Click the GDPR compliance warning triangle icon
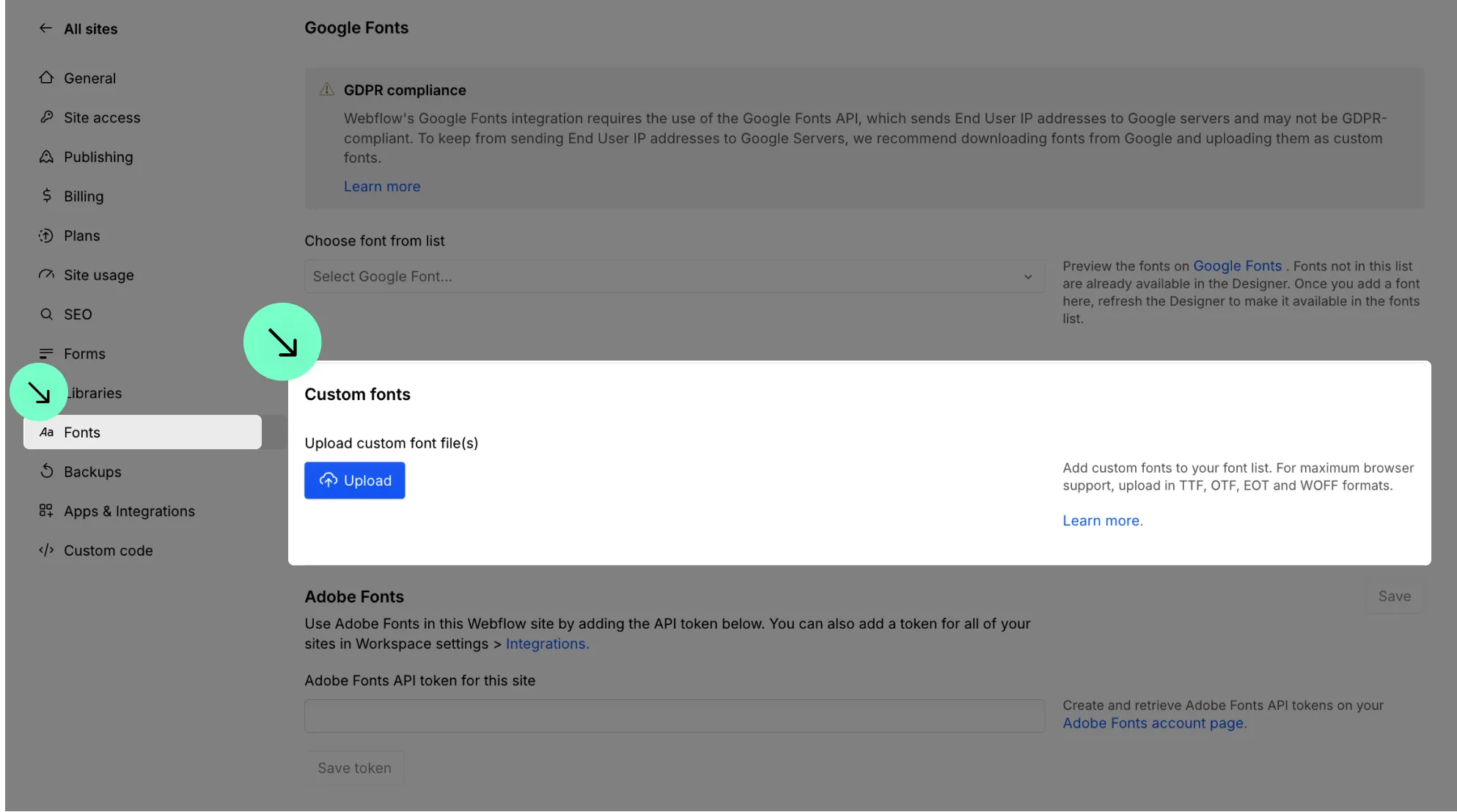 point(327,89)
